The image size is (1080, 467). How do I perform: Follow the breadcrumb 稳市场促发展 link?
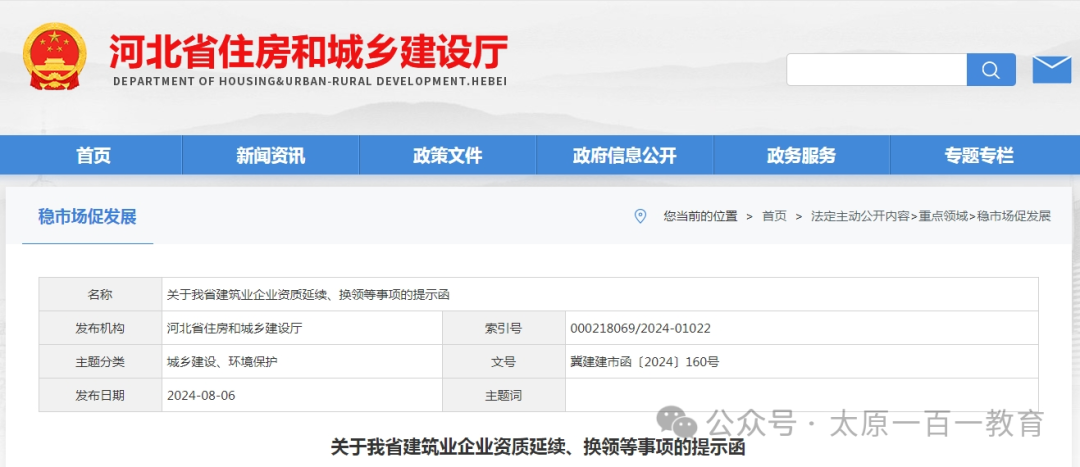click(x=1014, y=216)
